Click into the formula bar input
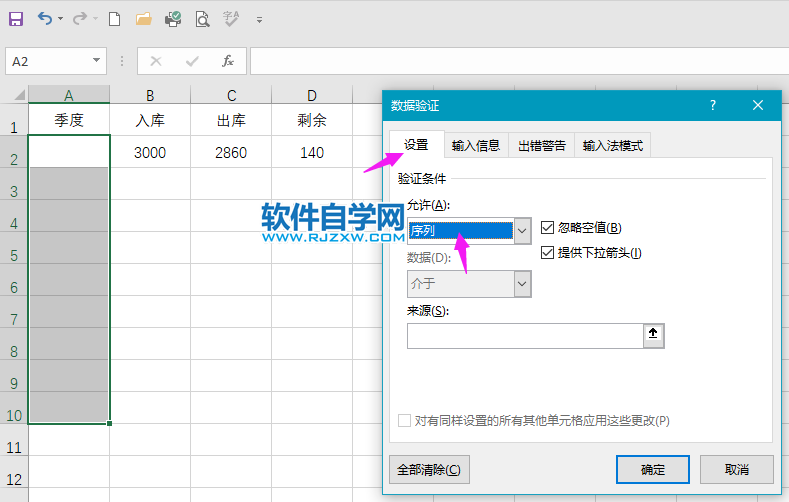This screenshot has width=789, height=502. (519, 61)
